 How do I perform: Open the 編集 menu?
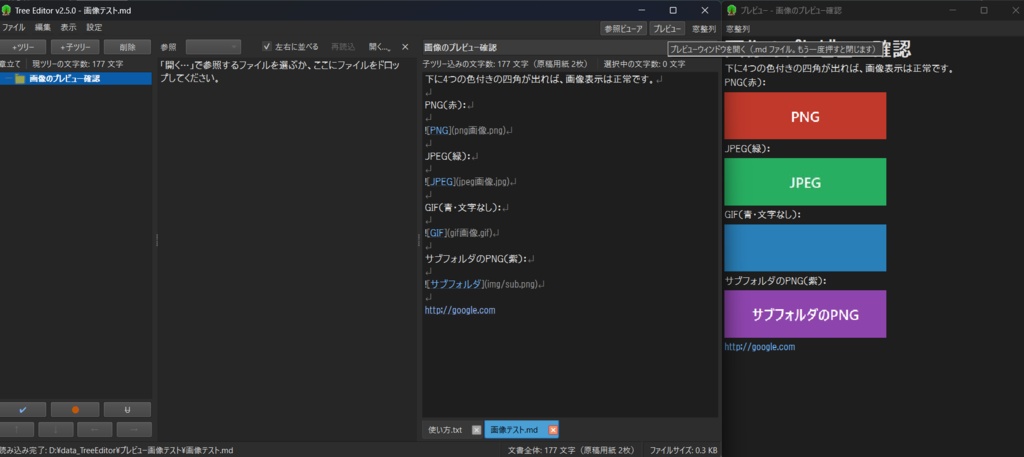pyautogui.click(x=43, y=28)
